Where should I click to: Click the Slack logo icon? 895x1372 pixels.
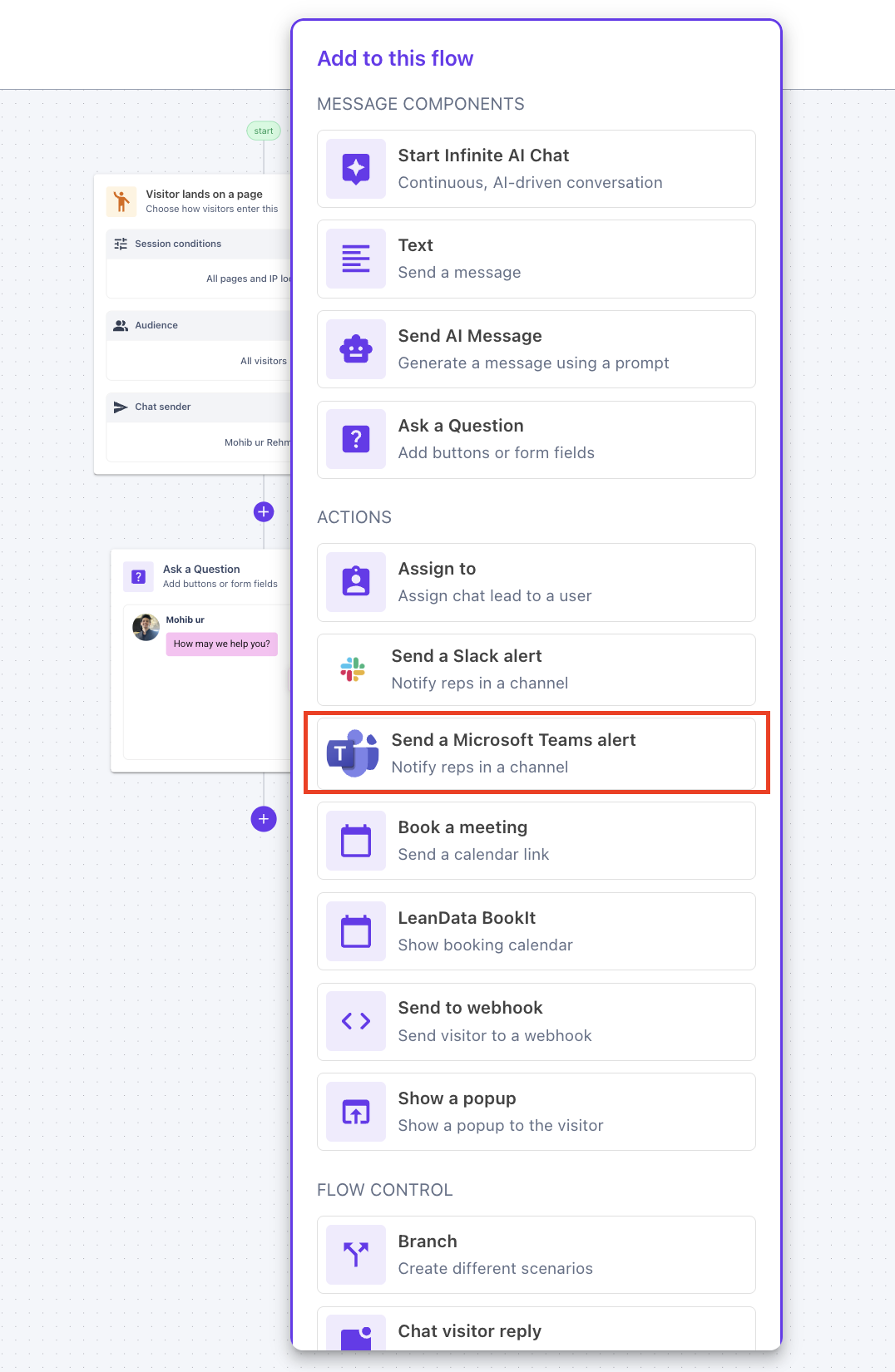[353, 669]
